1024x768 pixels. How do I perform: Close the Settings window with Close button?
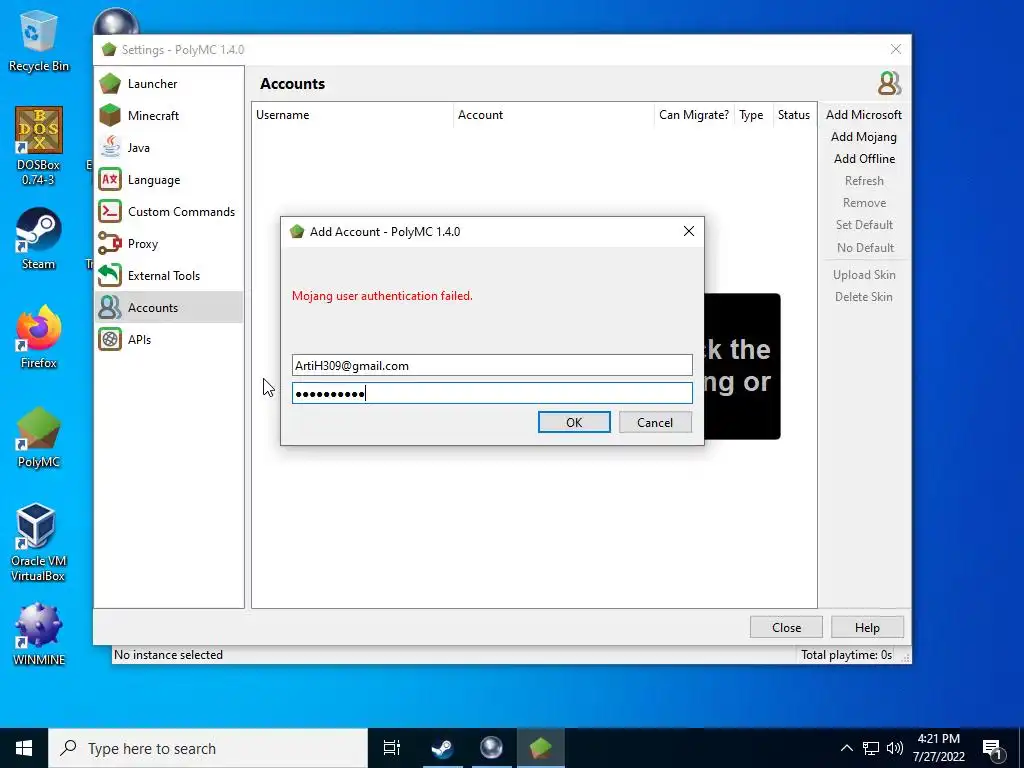pos(786,628)
